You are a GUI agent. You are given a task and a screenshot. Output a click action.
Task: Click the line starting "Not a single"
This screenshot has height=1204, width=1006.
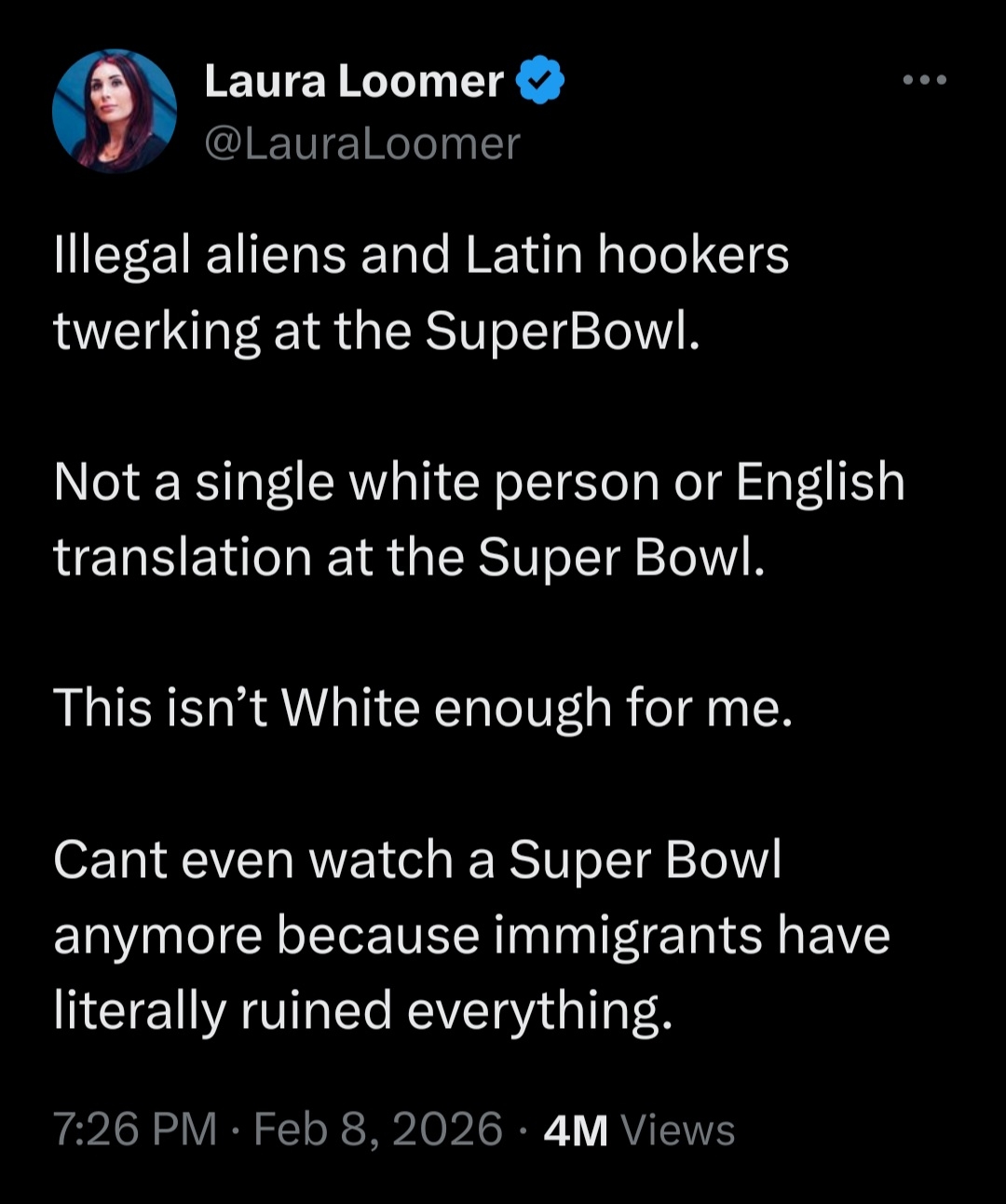[x=479, y=481]
